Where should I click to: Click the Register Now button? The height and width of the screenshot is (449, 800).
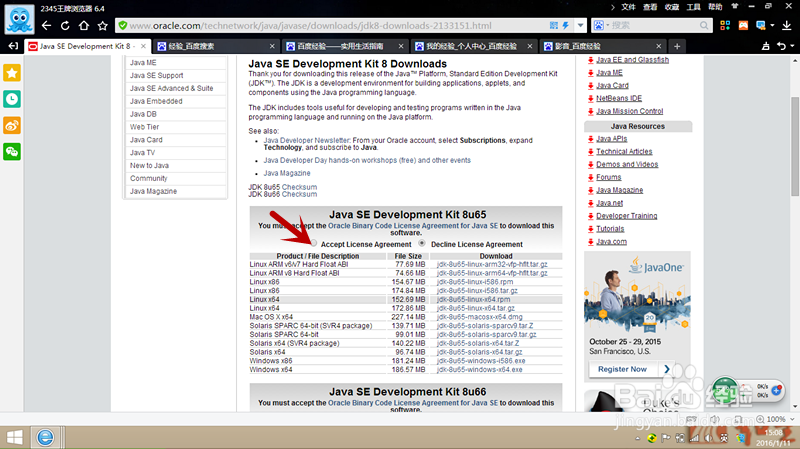tap(632, 369)
